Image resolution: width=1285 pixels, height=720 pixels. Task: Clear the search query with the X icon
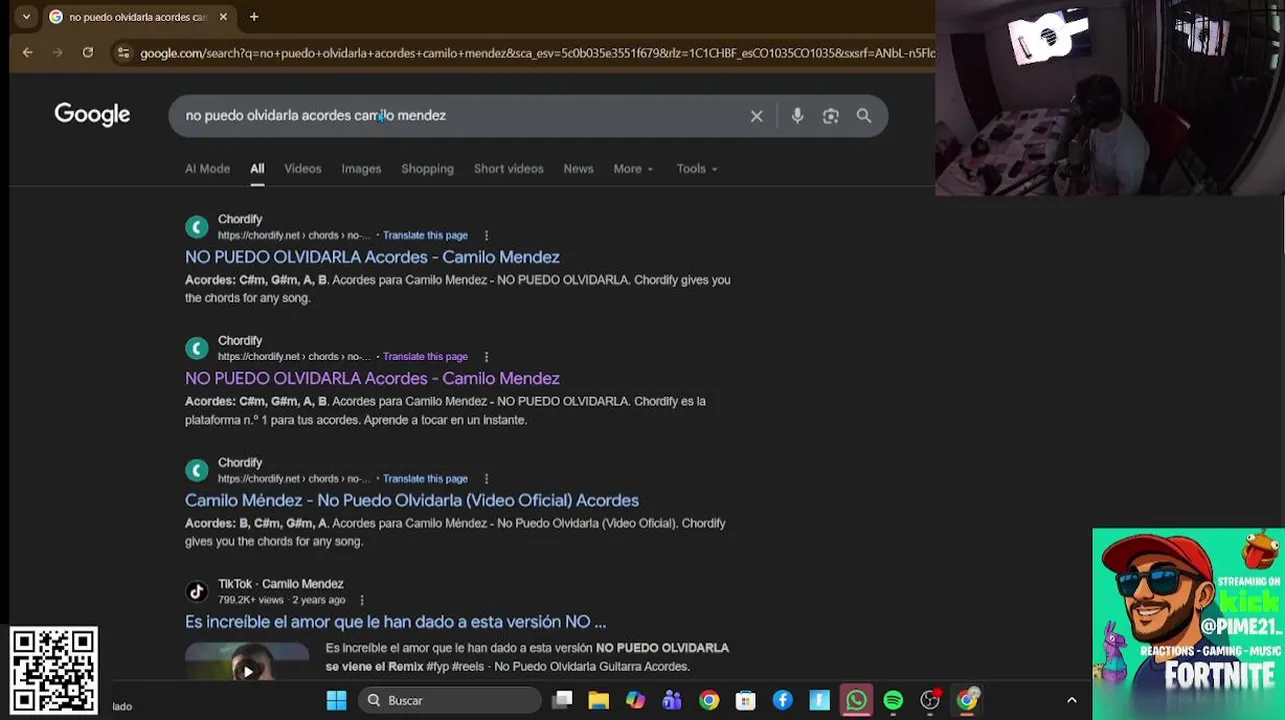757,116
